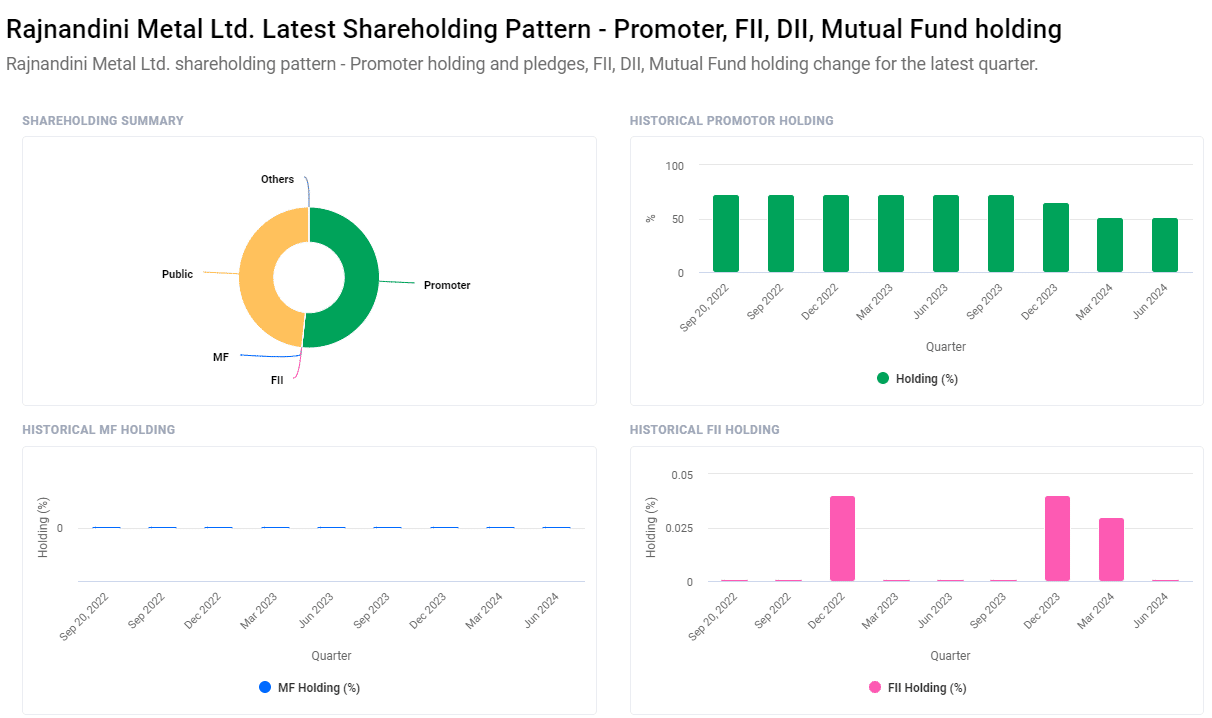Image resolution: width=1212 pixels, height=718 pixels.
Task: Click the Historical MF Holding heading
Action: click(x=99, y=430)
